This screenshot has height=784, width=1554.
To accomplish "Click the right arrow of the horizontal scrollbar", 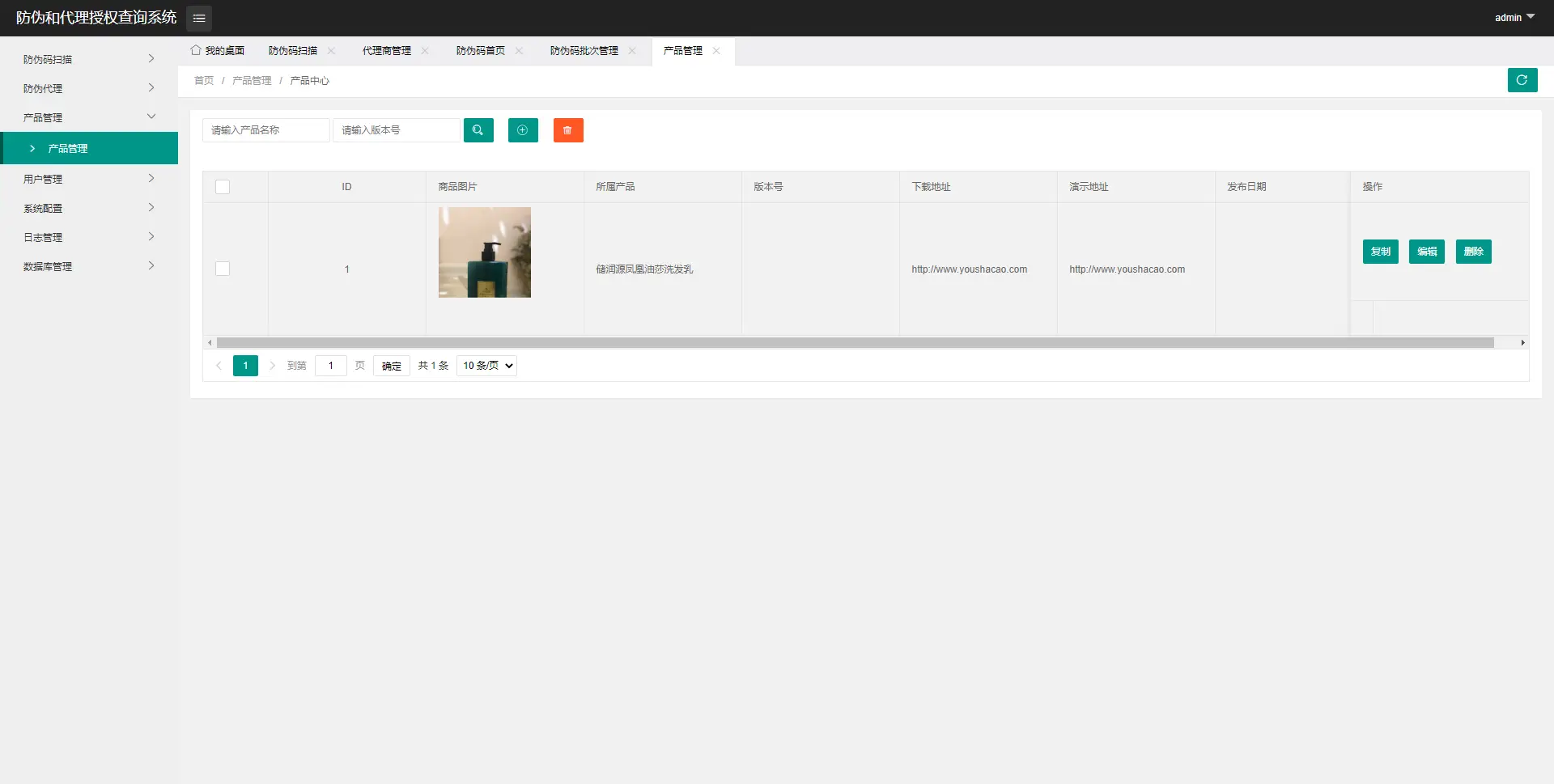I will point(1522,343).
